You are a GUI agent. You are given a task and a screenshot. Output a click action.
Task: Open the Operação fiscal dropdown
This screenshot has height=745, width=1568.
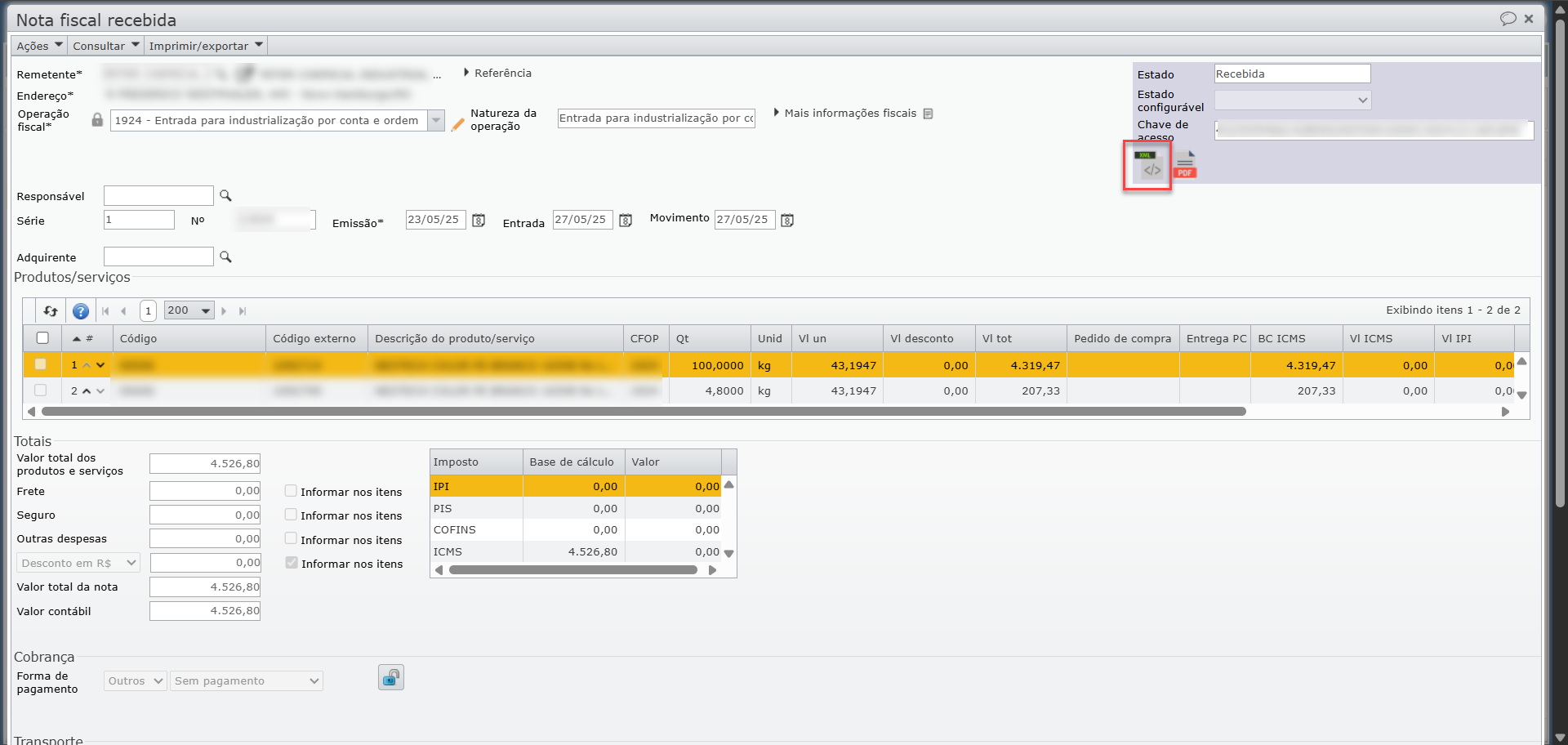(x=436, y=121)
